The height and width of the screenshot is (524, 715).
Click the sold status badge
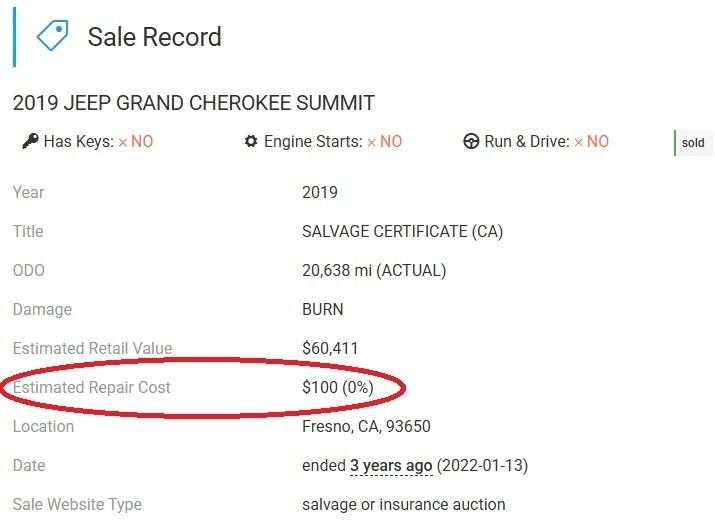693,143
